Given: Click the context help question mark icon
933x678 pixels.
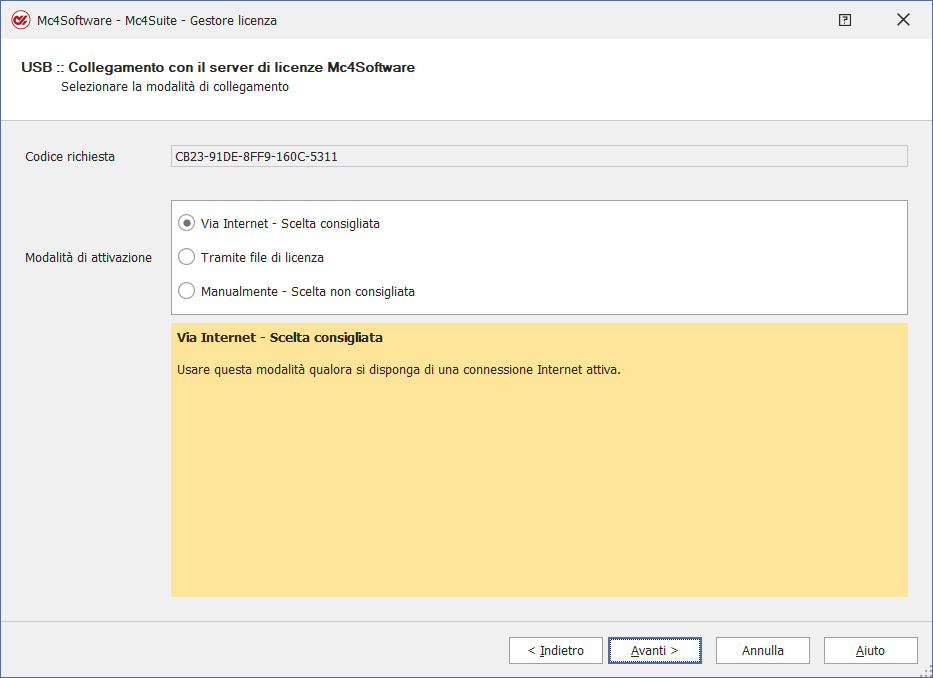Looking at the screenshot, I should coord(845,20).
